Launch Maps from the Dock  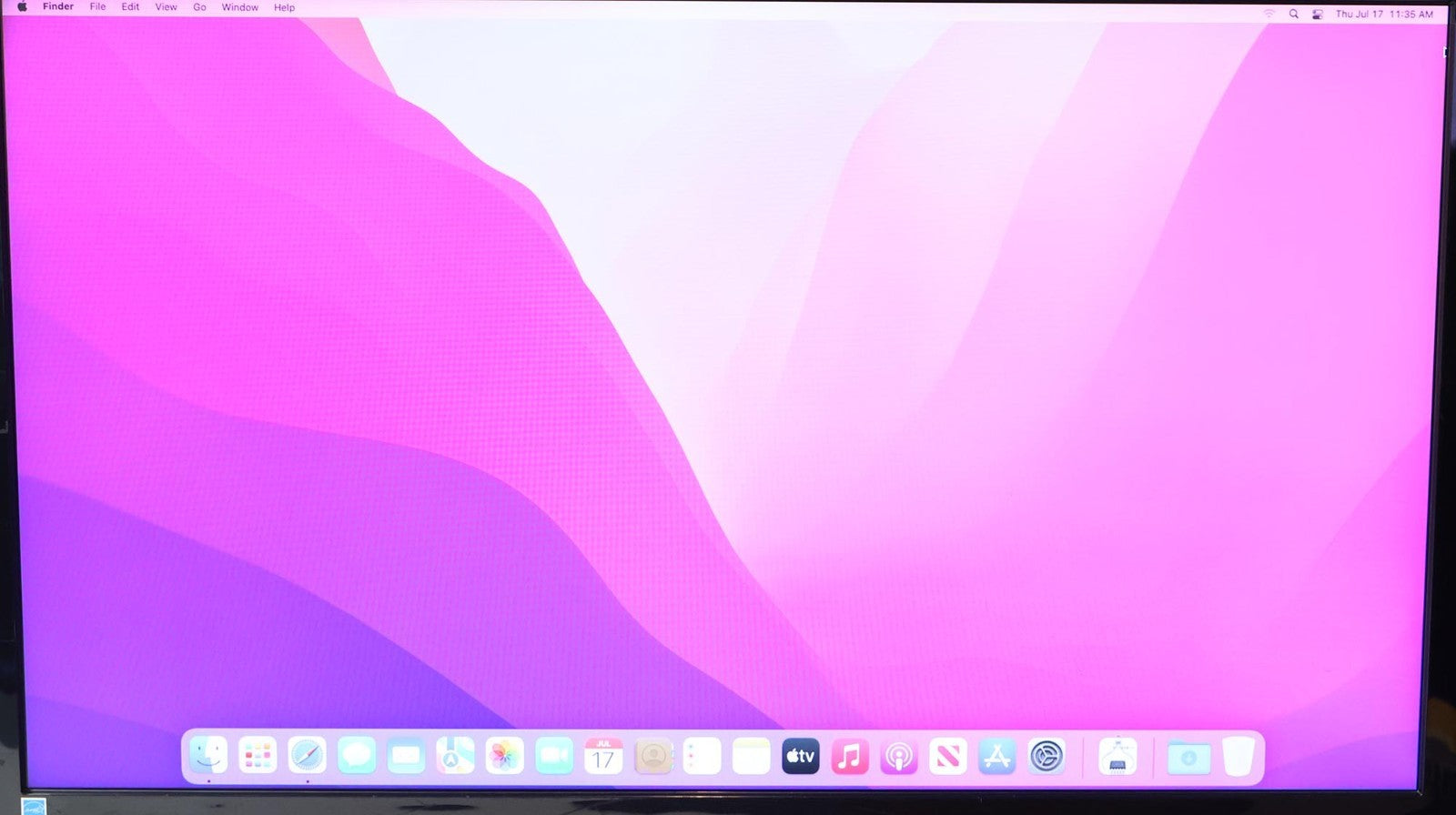(x=455, y=756)
